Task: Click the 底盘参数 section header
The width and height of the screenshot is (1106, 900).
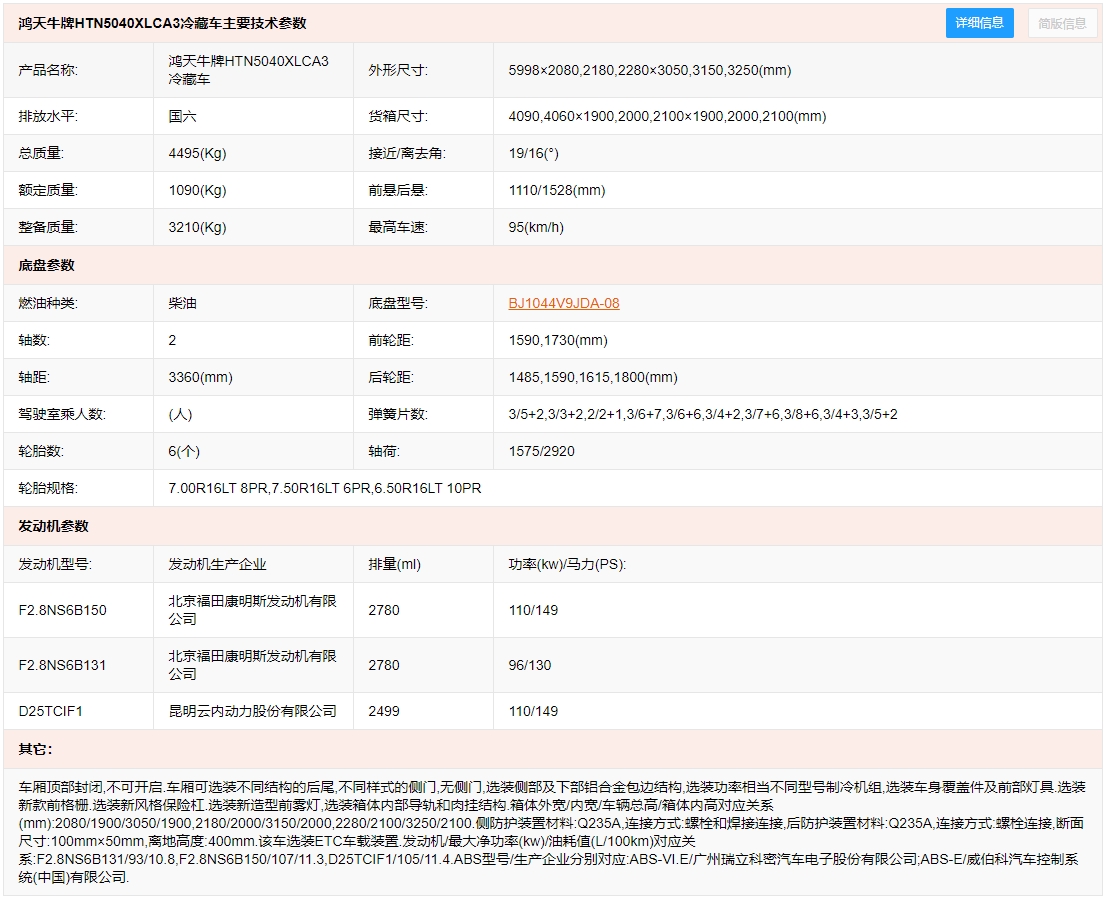Action: [47, 265]
